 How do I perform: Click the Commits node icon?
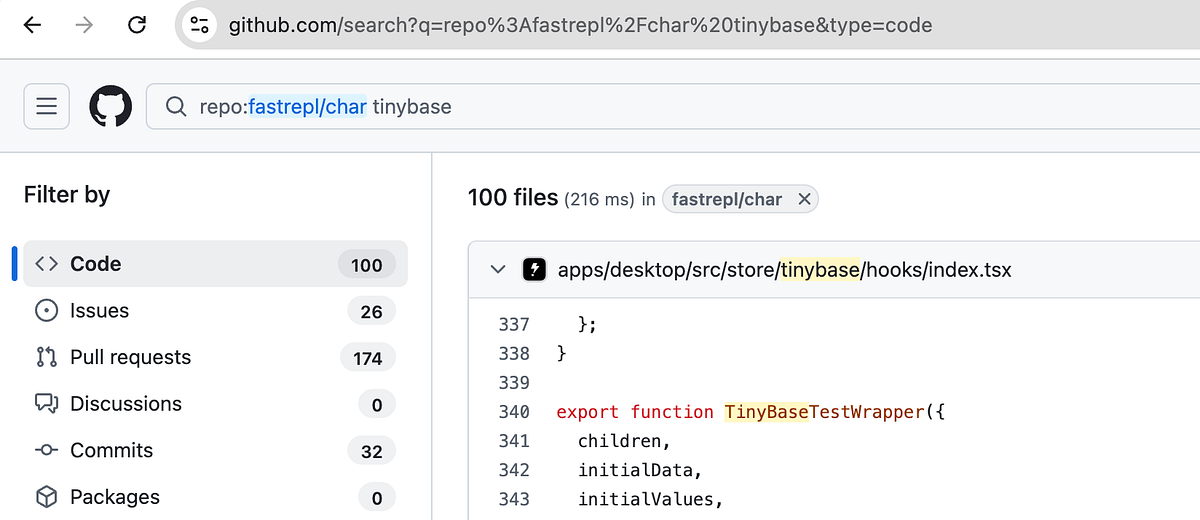tap(46, 450)
